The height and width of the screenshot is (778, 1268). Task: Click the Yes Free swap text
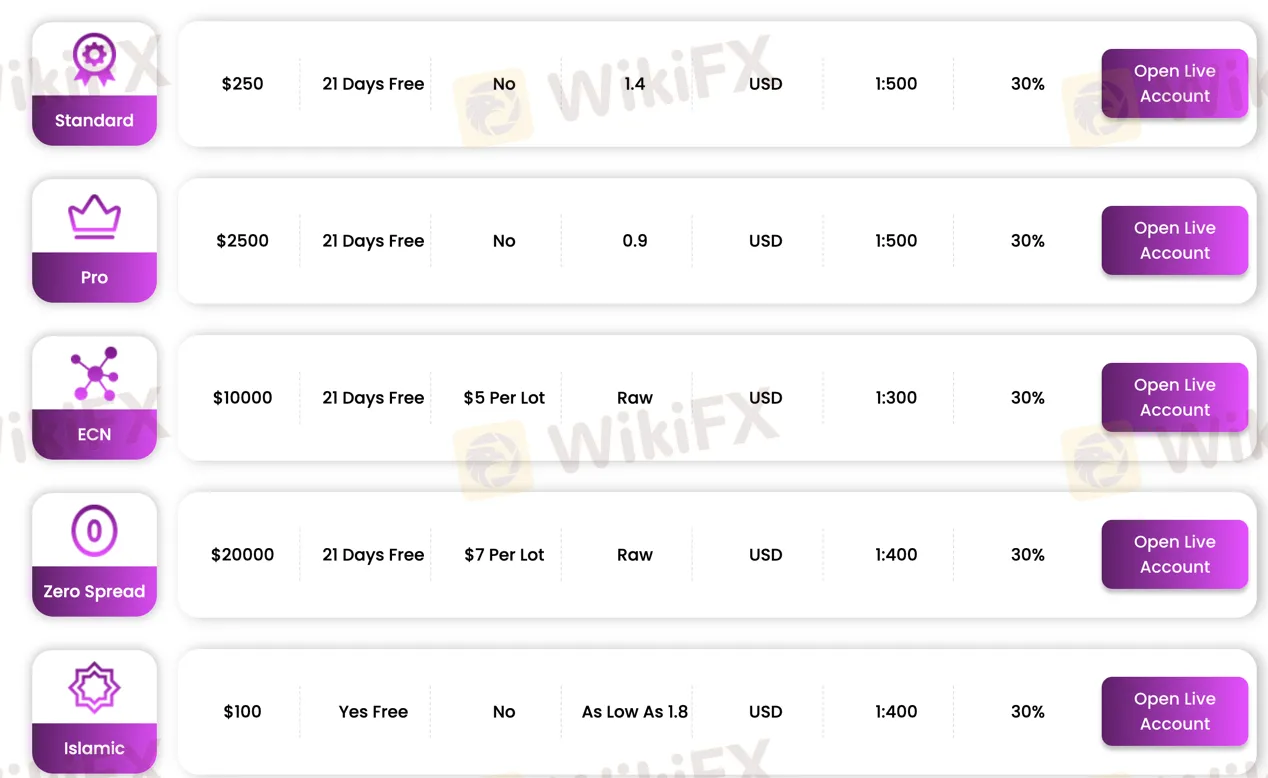click(x=373, y=712)
